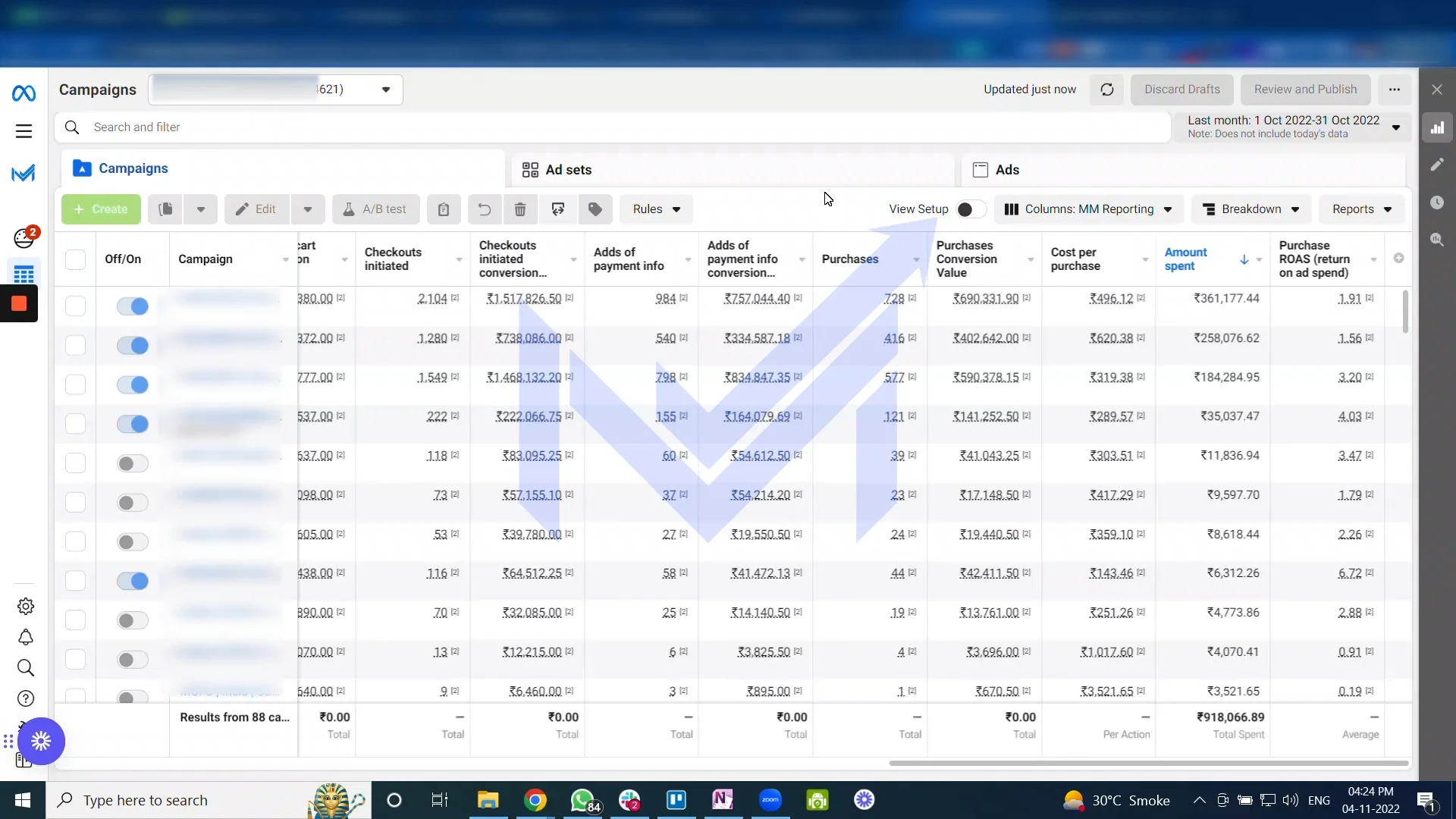Open the notifications bell in left sidebar
The height and width of the screenshot is (819, 1456).
click(25, 638)
